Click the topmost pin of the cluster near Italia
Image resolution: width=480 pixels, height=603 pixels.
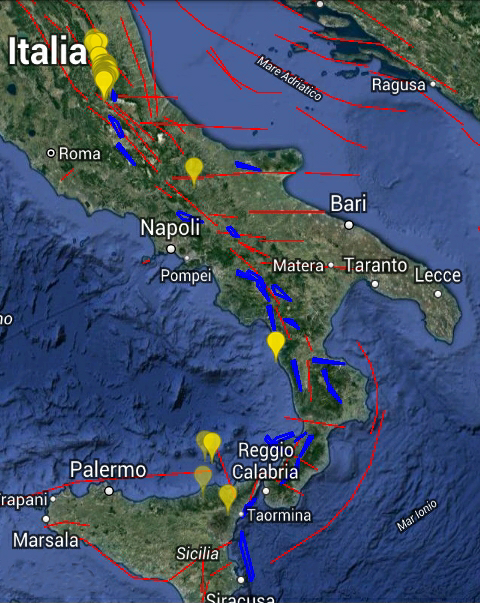93,38
